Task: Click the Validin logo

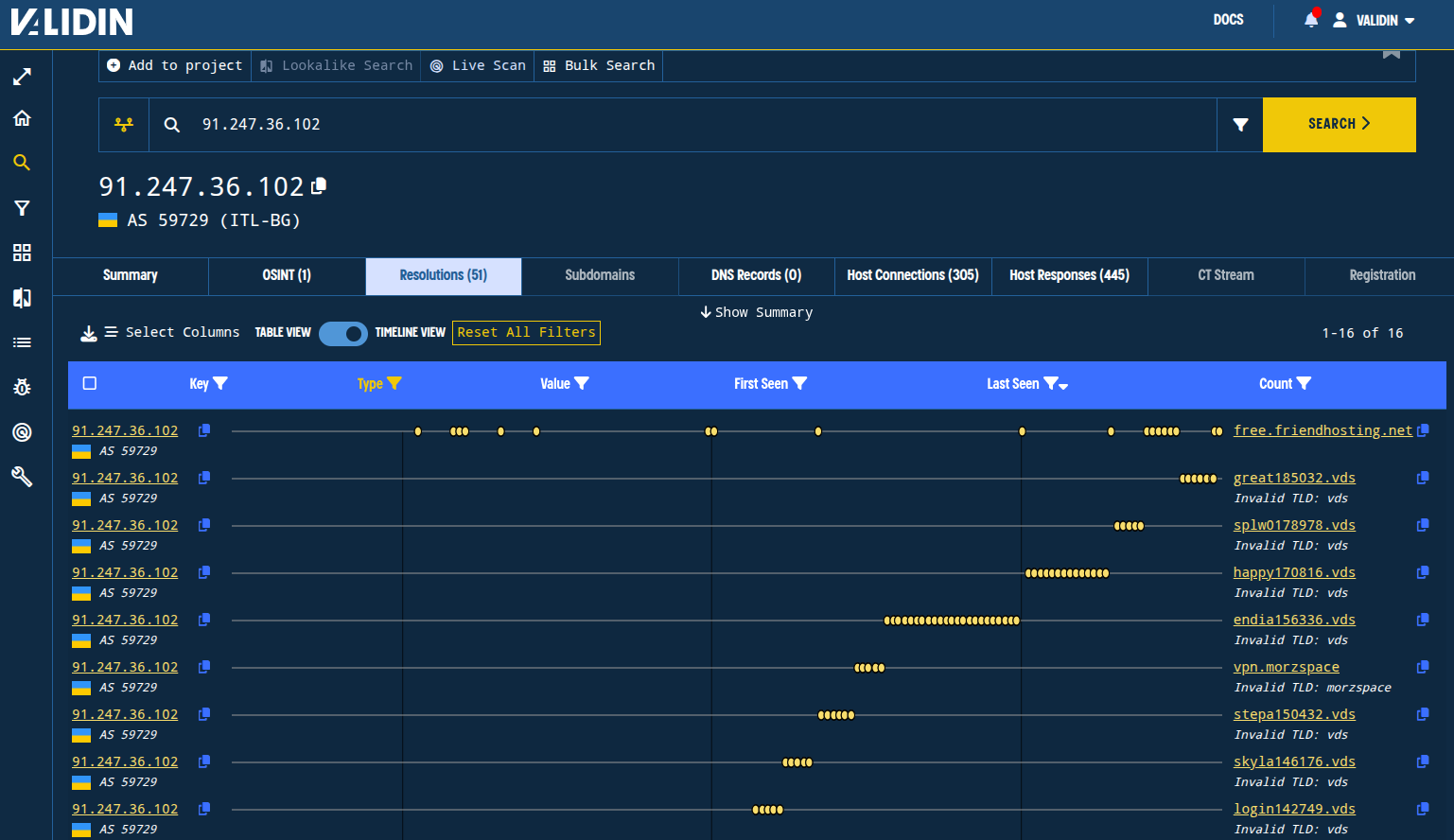Action: point(72,21)
